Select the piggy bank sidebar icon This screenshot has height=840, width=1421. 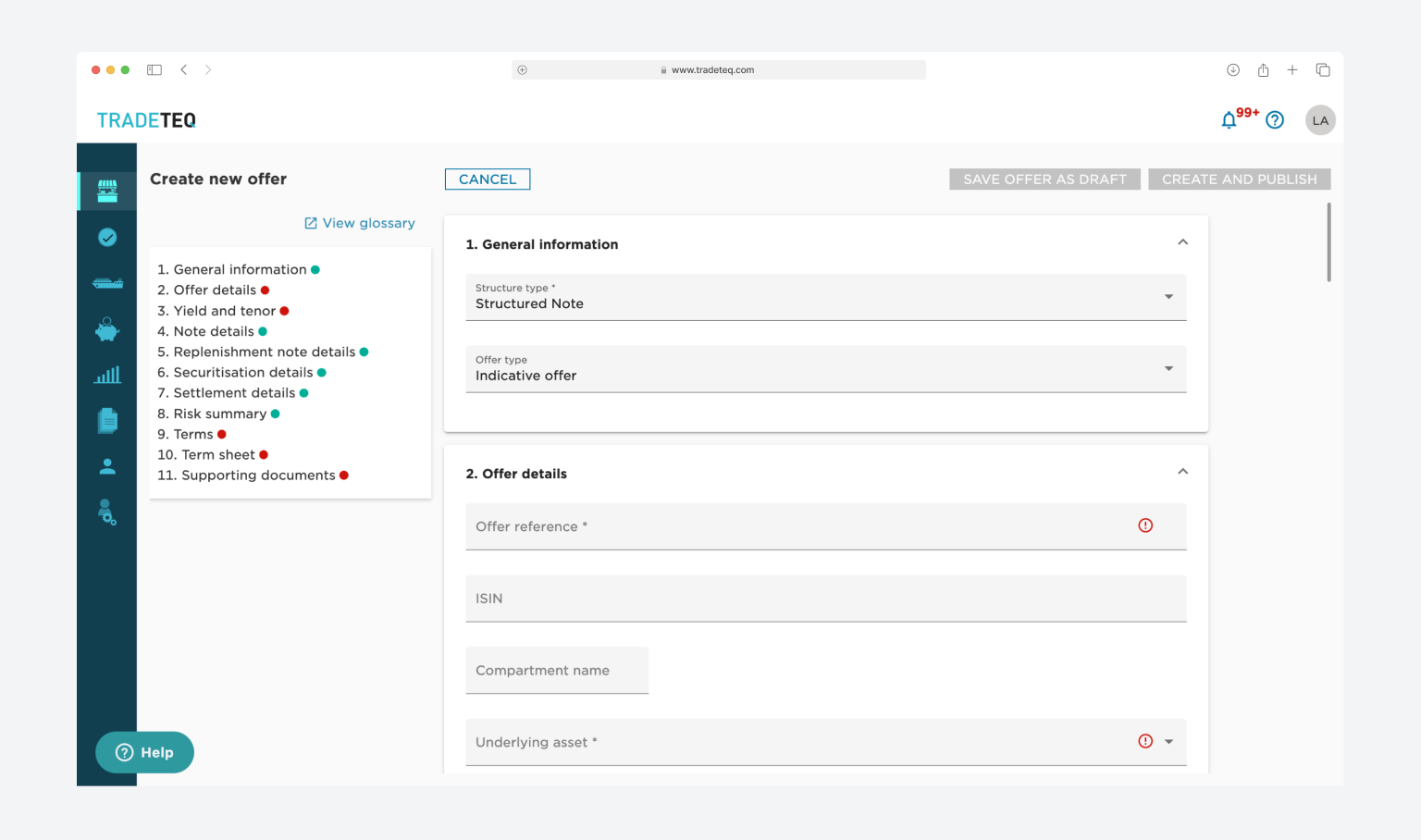pos(107,329)
